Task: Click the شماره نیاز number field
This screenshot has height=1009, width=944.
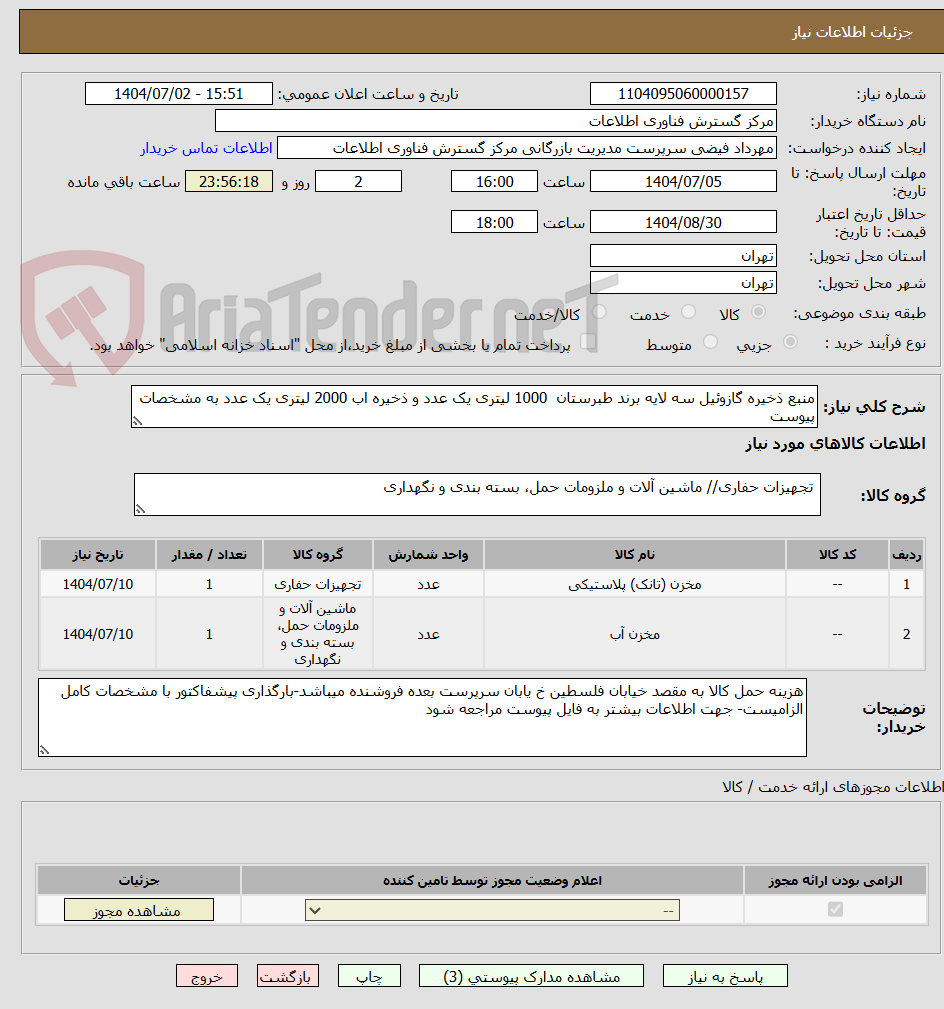Action: (x=683, y=93)
